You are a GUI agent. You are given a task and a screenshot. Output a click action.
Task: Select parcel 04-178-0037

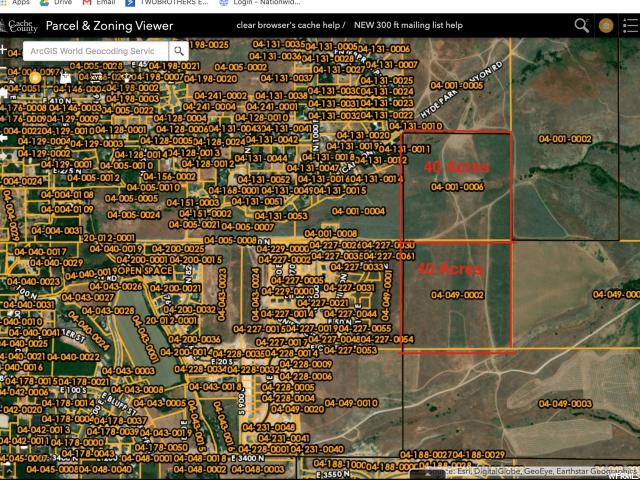(121, 420)
